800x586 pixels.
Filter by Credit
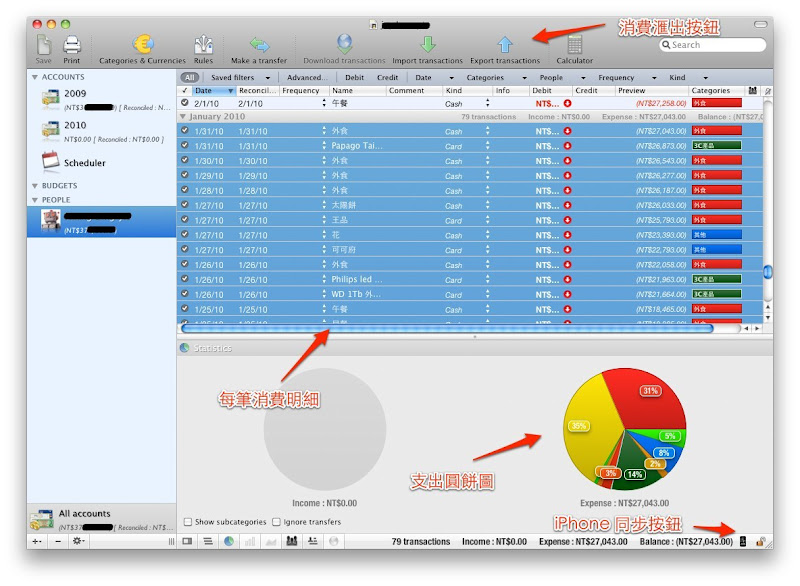[x=387, y=78]
